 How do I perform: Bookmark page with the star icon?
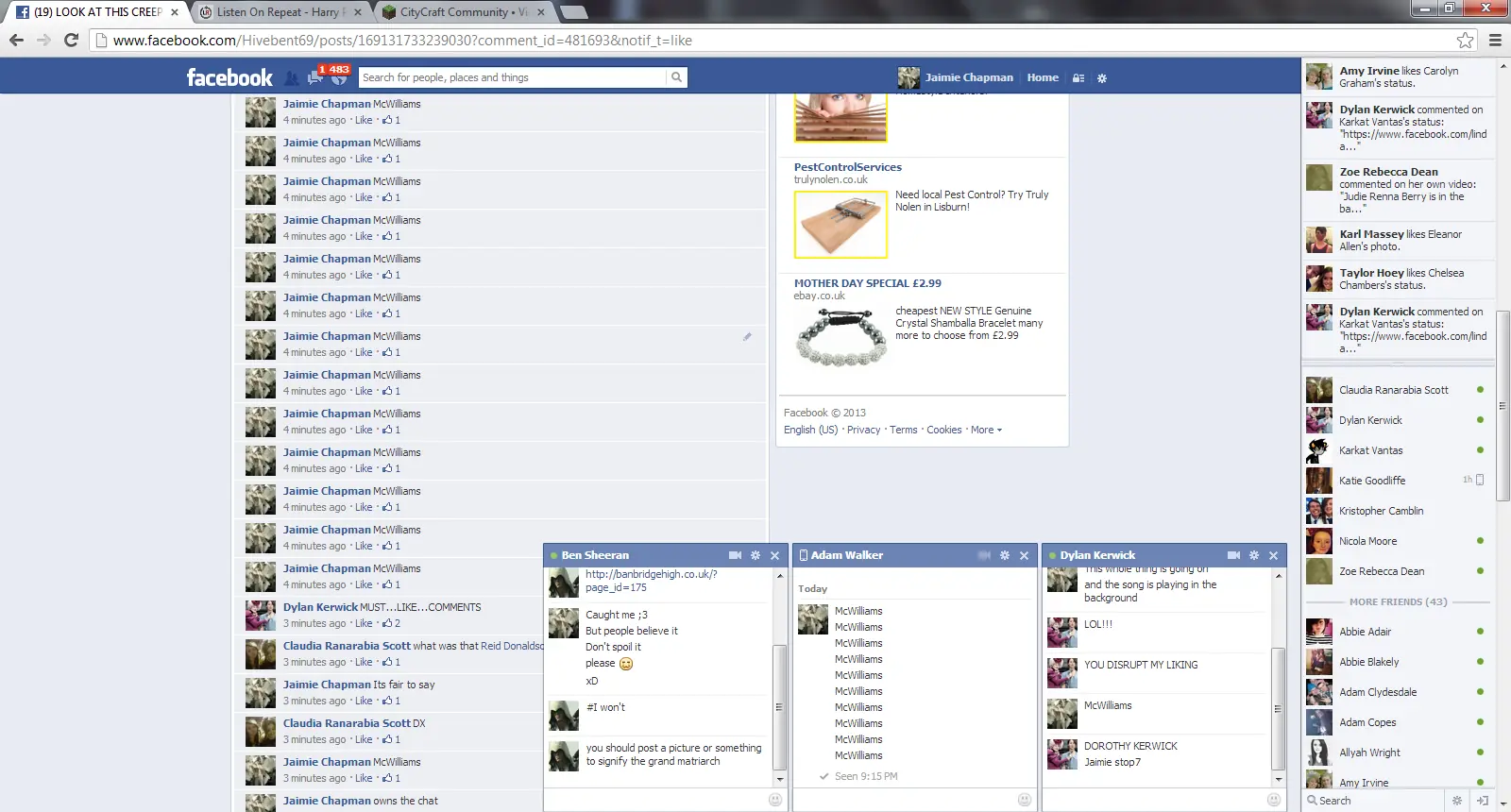click(1465, 40)
